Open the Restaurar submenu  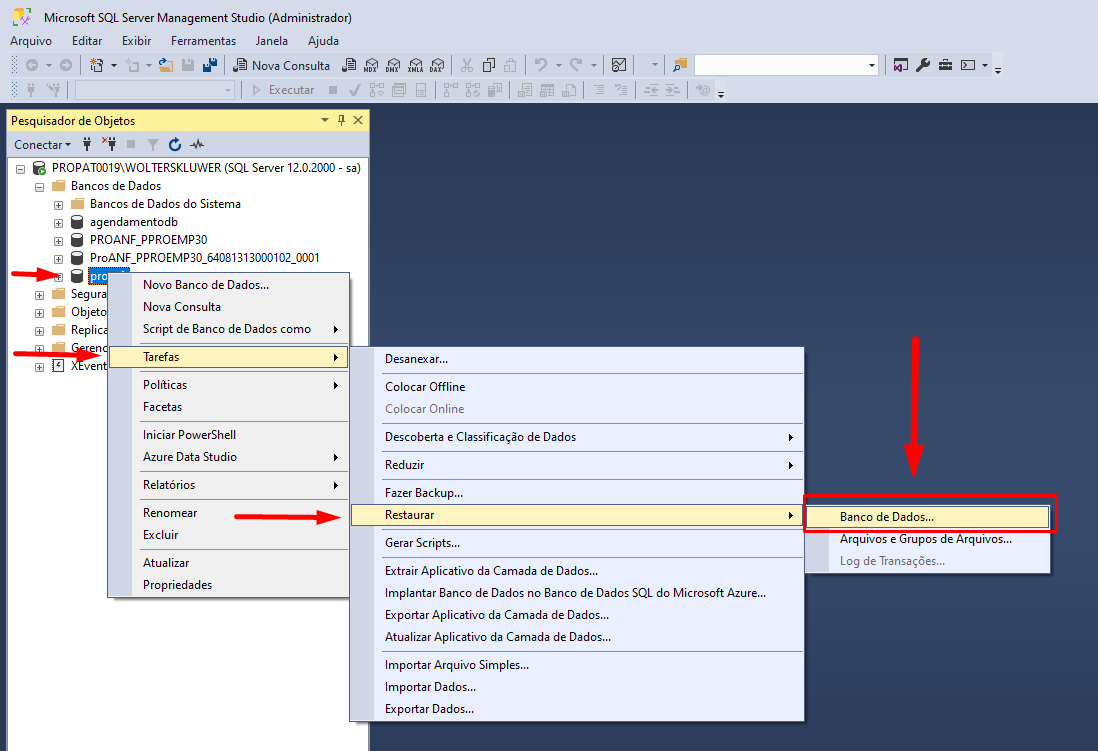(577, 515)
